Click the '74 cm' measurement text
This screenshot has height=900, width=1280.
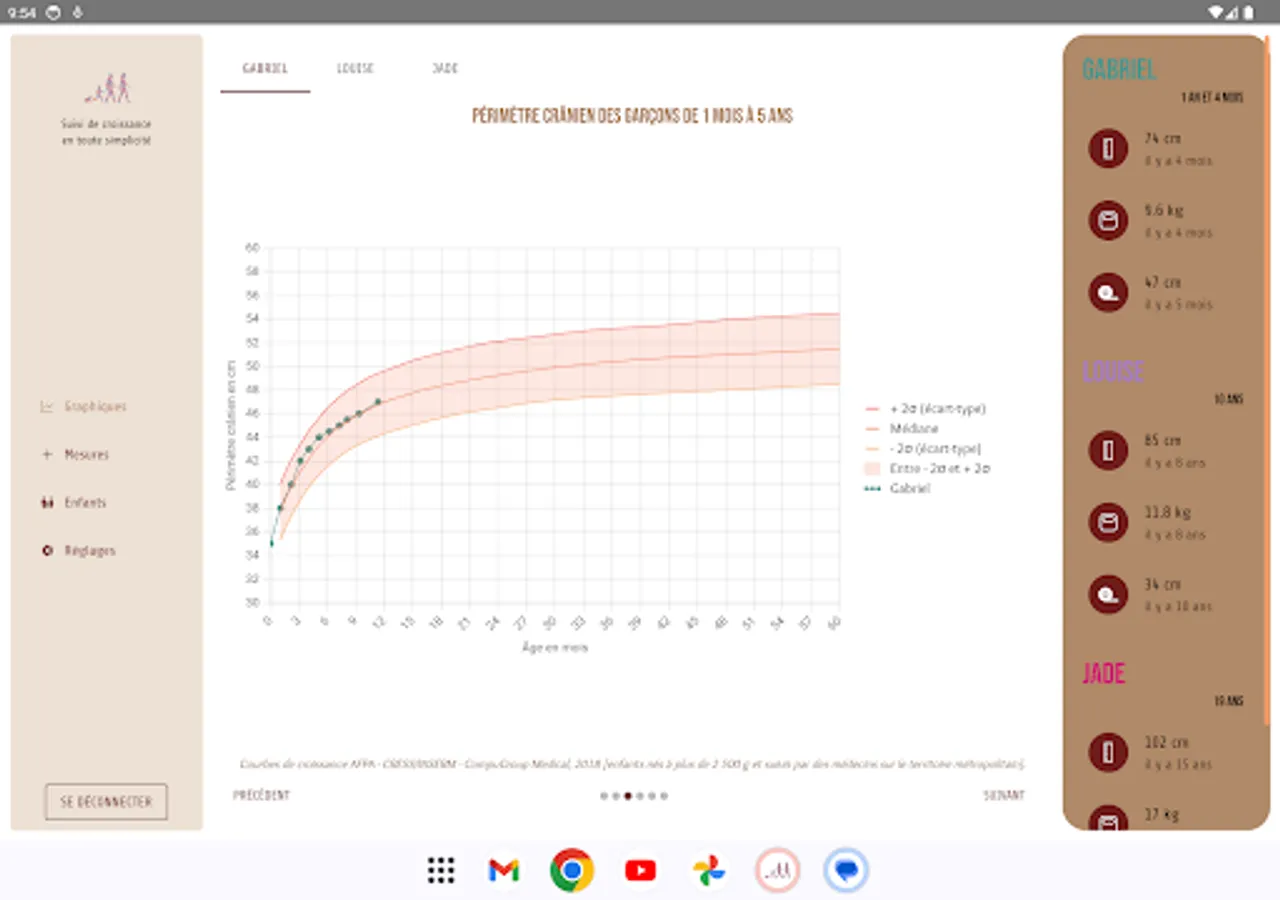pos(1163,139)
